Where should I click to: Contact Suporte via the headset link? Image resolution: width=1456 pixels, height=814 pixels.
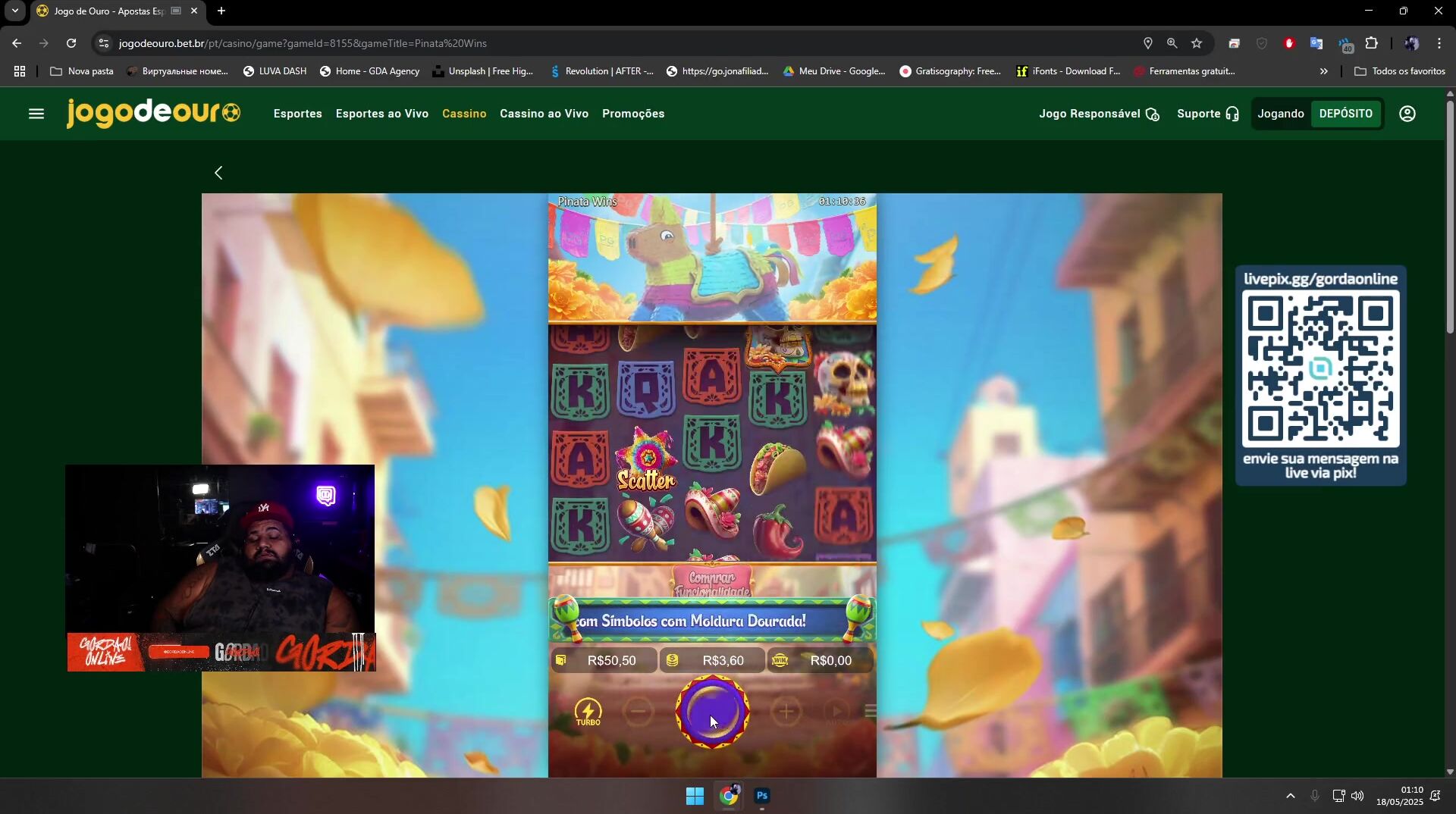click(1208, 114)
